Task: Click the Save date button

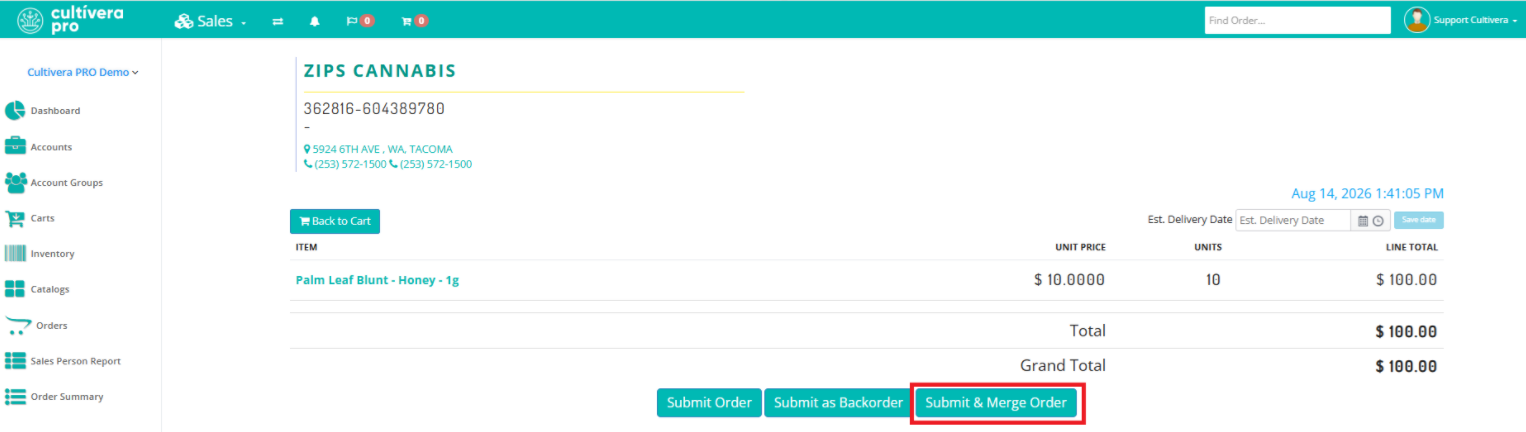Action: 1419,221
